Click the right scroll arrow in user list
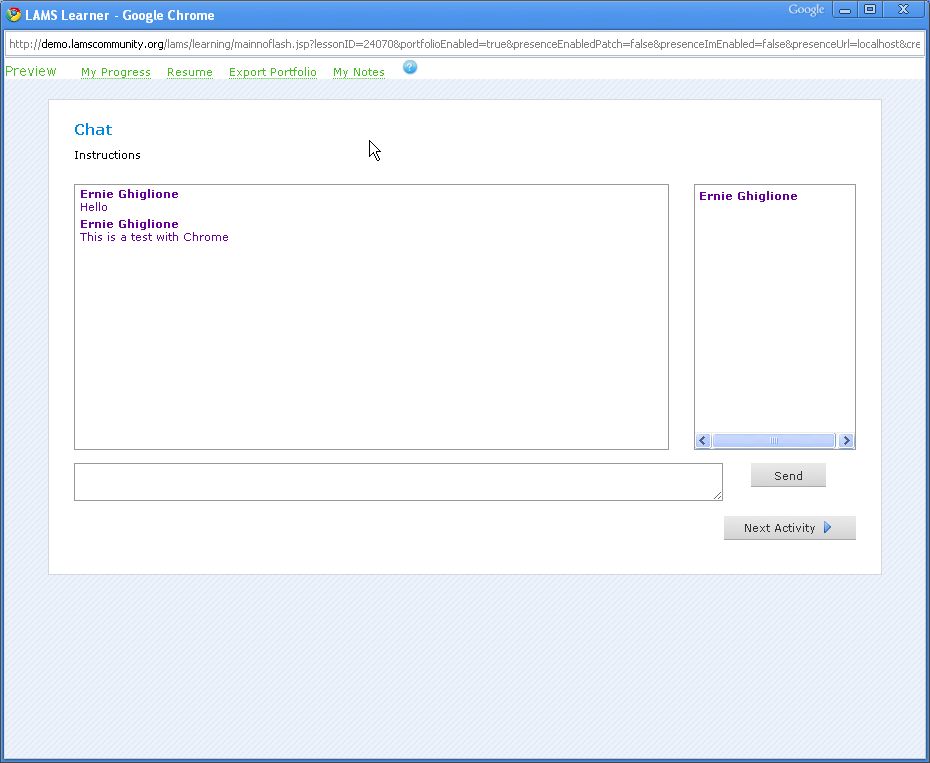930x763 pixels. pos(846,441)
